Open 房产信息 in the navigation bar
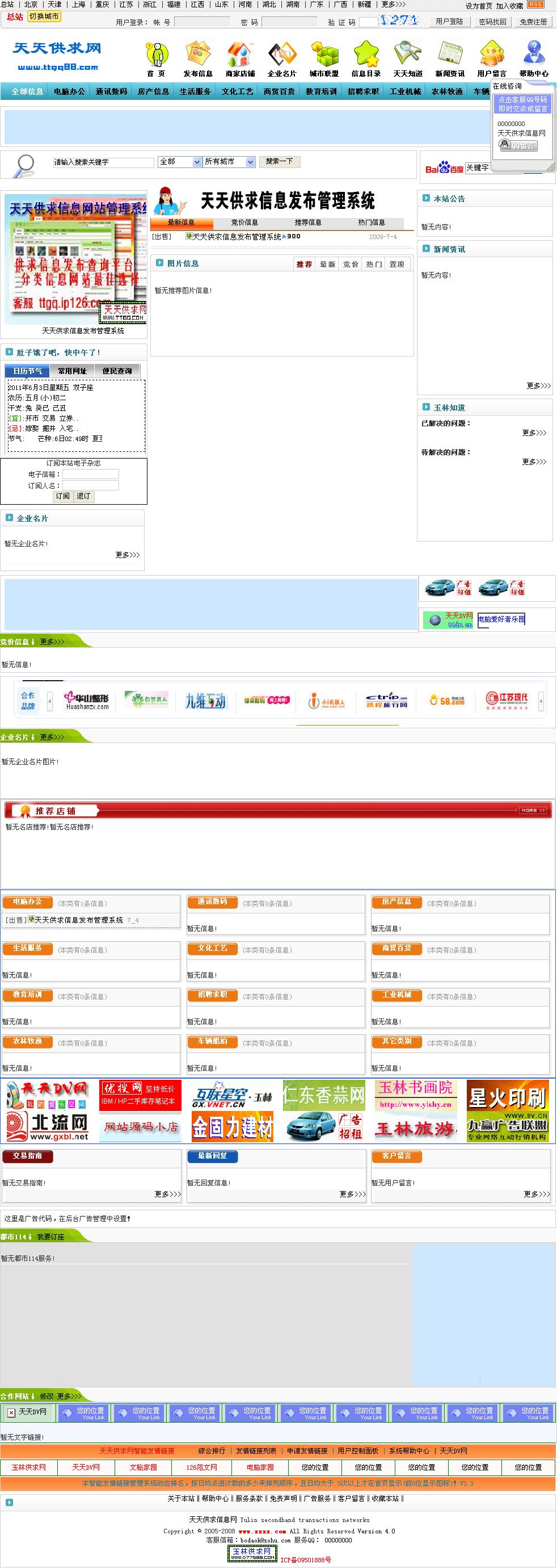Image resolution: width=557 pixels, height=1568 pixels. [x=153, y=91]
